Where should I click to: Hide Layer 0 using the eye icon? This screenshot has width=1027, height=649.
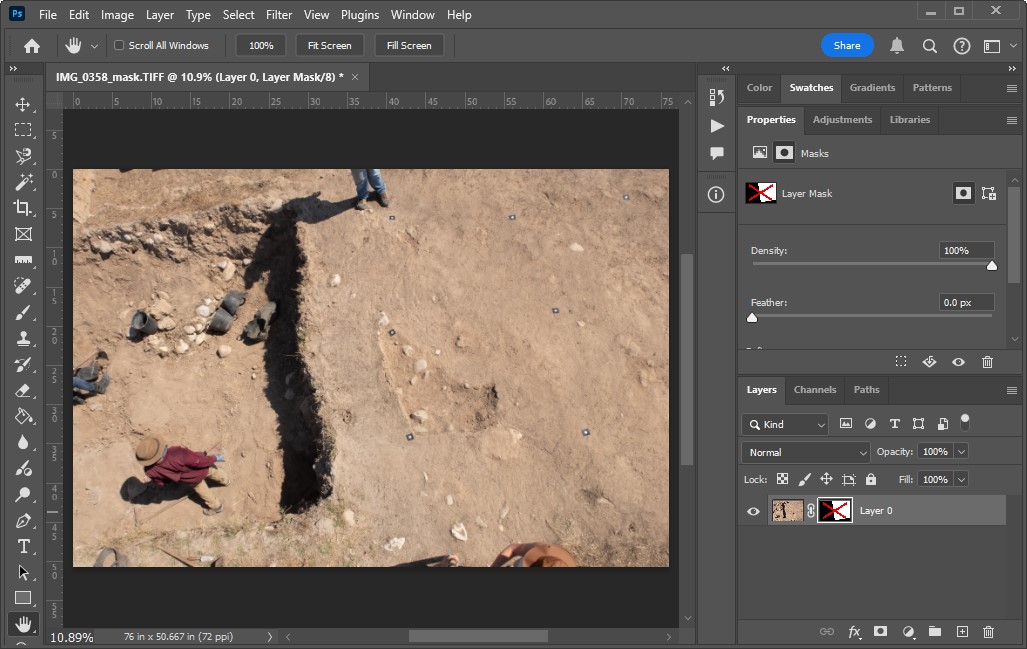[754, 511]
